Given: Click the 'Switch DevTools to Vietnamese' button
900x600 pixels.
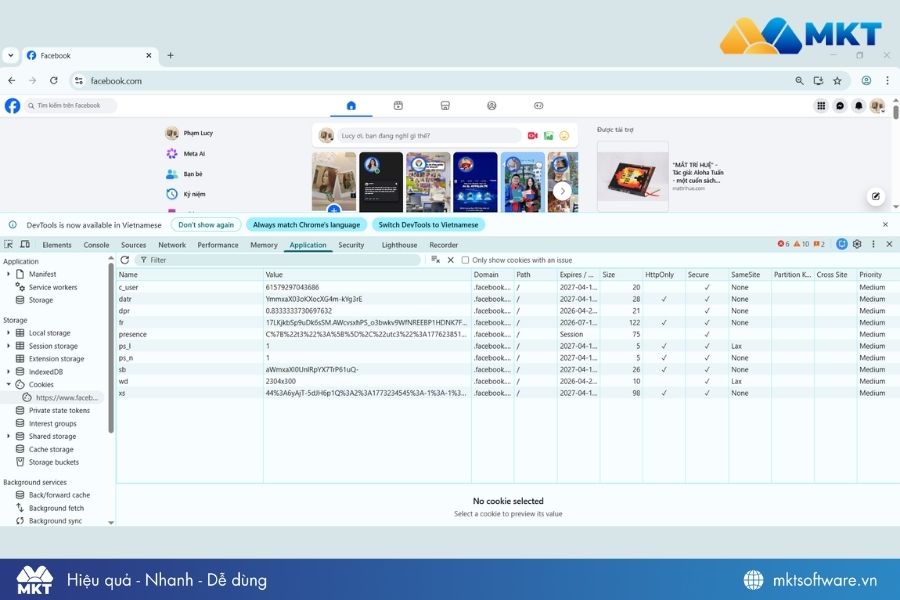Looking at the screenshot, I should pos(428,225).
